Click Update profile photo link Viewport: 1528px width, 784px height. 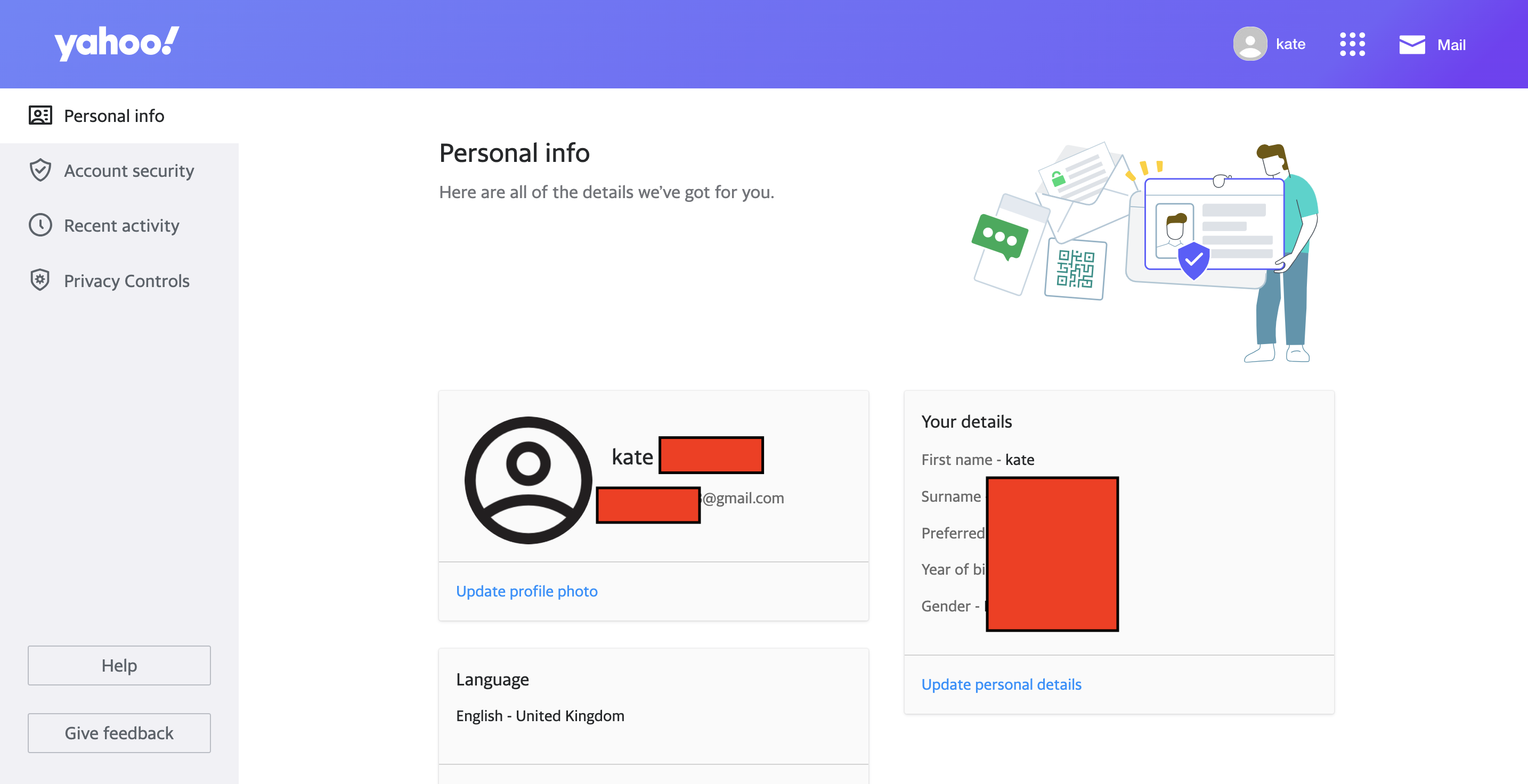[x=526, y=591]
